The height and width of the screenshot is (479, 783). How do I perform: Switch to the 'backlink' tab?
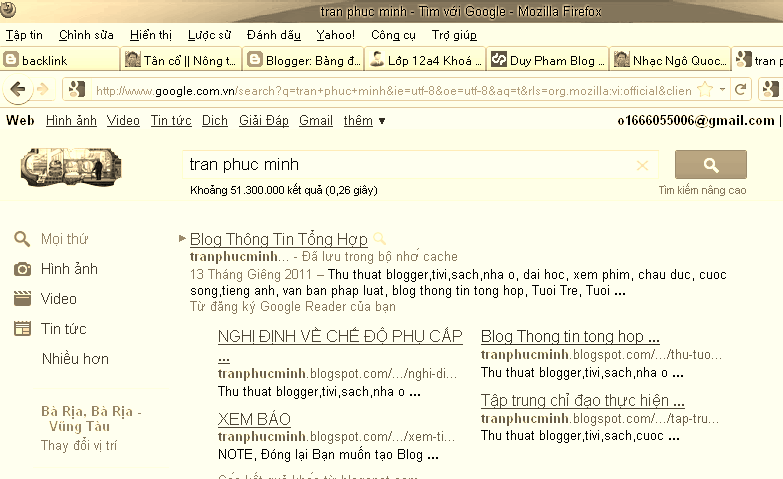tap(60, 60)
